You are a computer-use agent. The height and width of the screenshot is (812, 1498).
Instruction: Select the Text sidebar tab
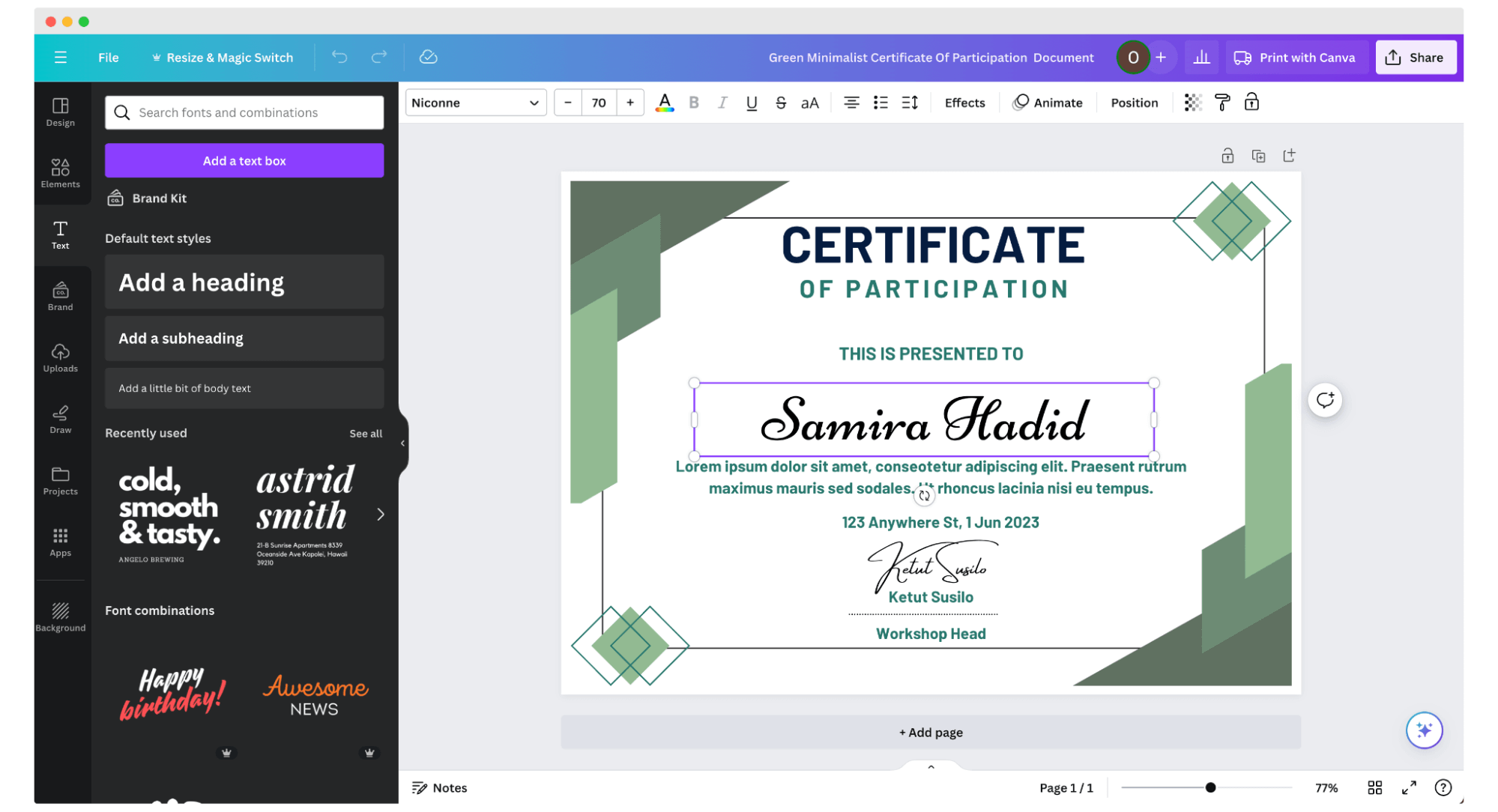pyautogui.click(x=61, y=234)
